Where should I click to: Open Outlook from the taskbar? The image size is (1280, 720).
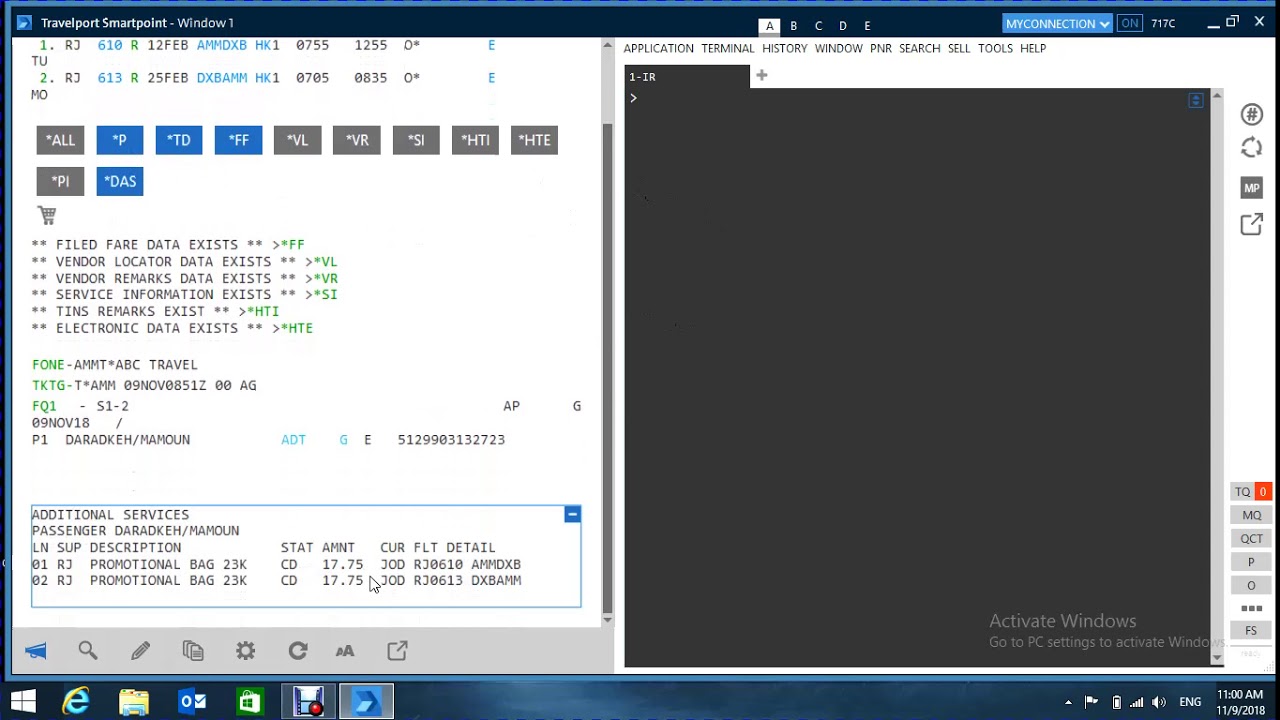click(x=192, y=702)
